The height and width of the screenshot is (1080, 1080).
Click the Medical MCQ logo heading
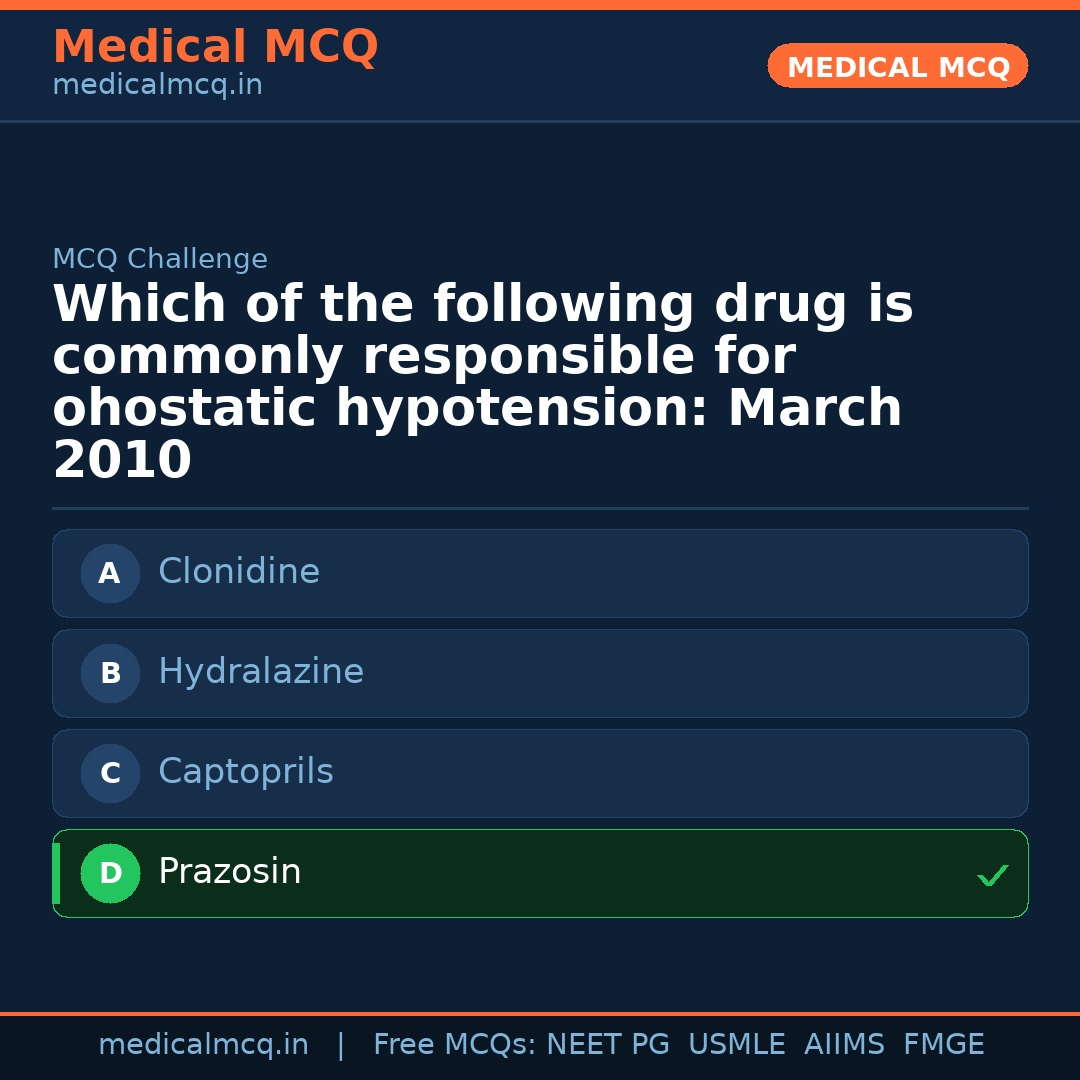click(215, 47)
